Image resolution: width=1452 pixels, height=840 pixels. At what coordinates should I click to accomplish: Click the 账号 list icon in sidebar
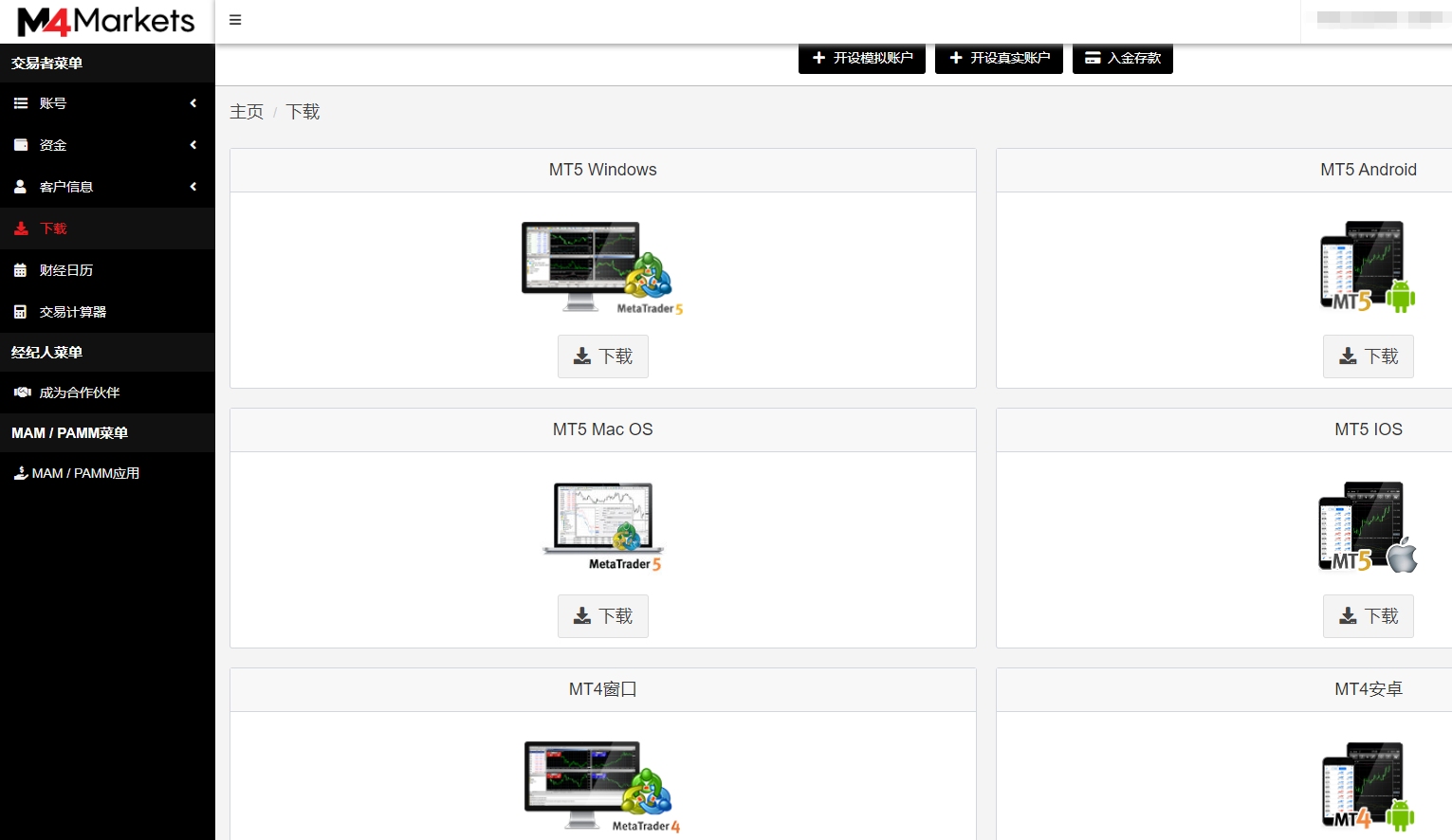tap(21, 103)
